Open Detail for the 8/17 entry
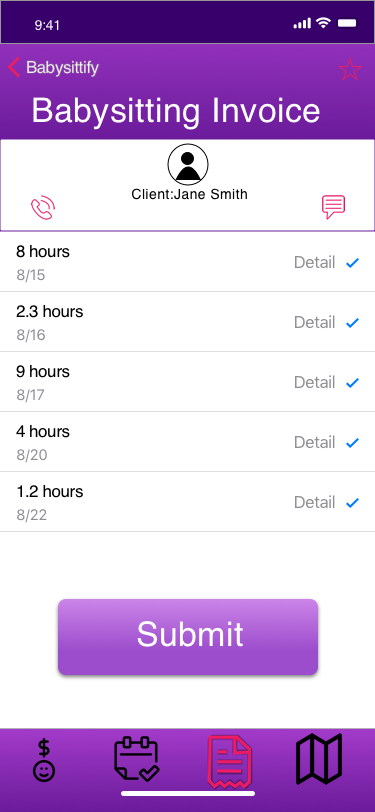The image size is (375, 812). click(314, 383)
